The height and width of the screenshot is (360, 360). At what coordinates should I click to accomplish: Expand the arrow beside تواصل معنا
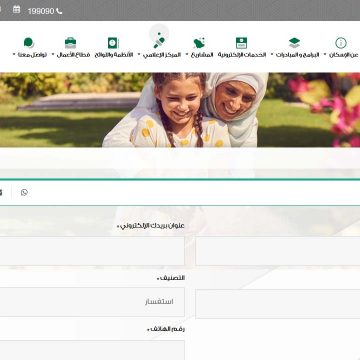point(14,54)
